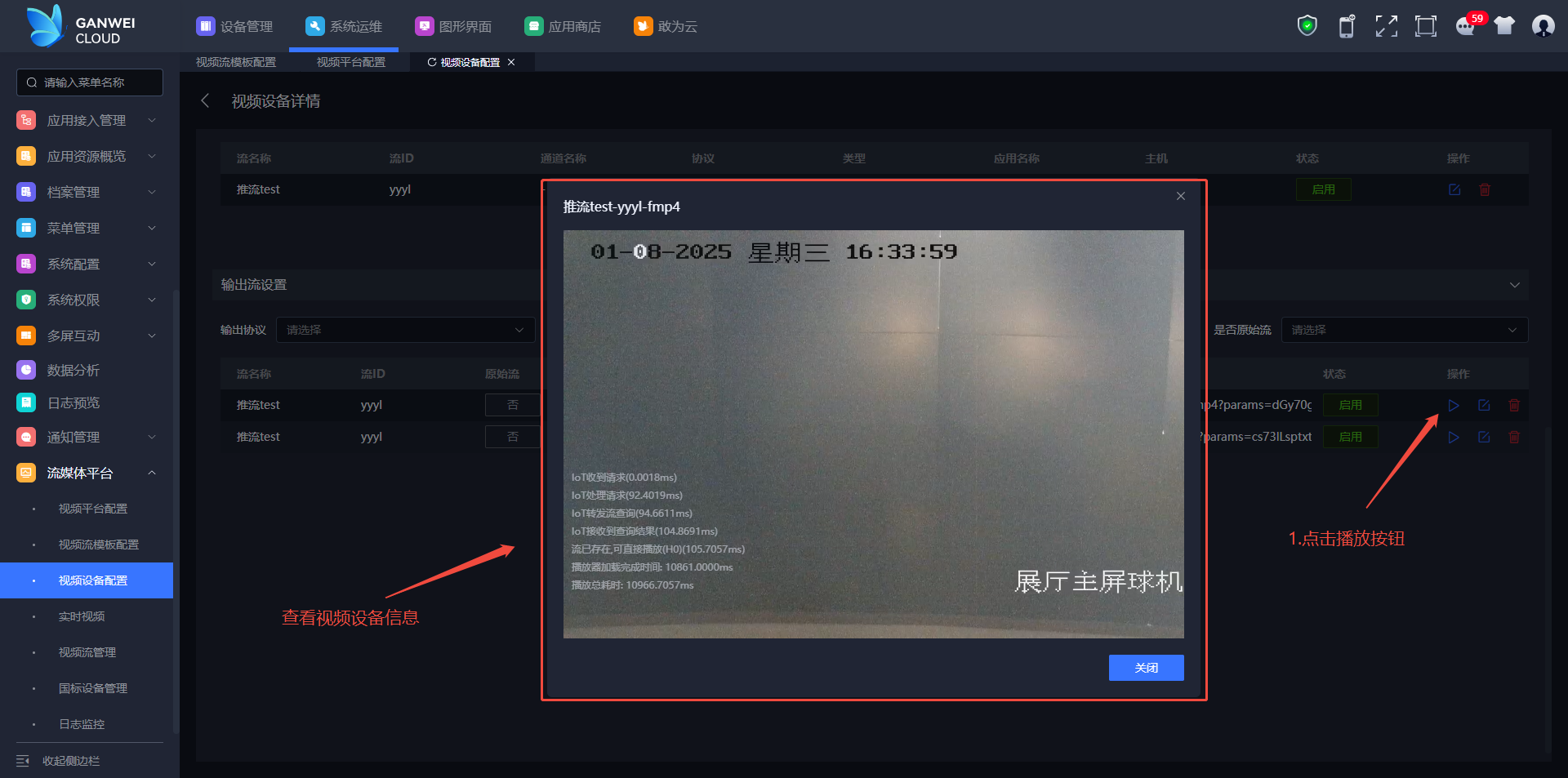The height and width of the screenshot is (778, 1568).
Task: Open messages with the 59 badge
Action: tap(1468, 25)
